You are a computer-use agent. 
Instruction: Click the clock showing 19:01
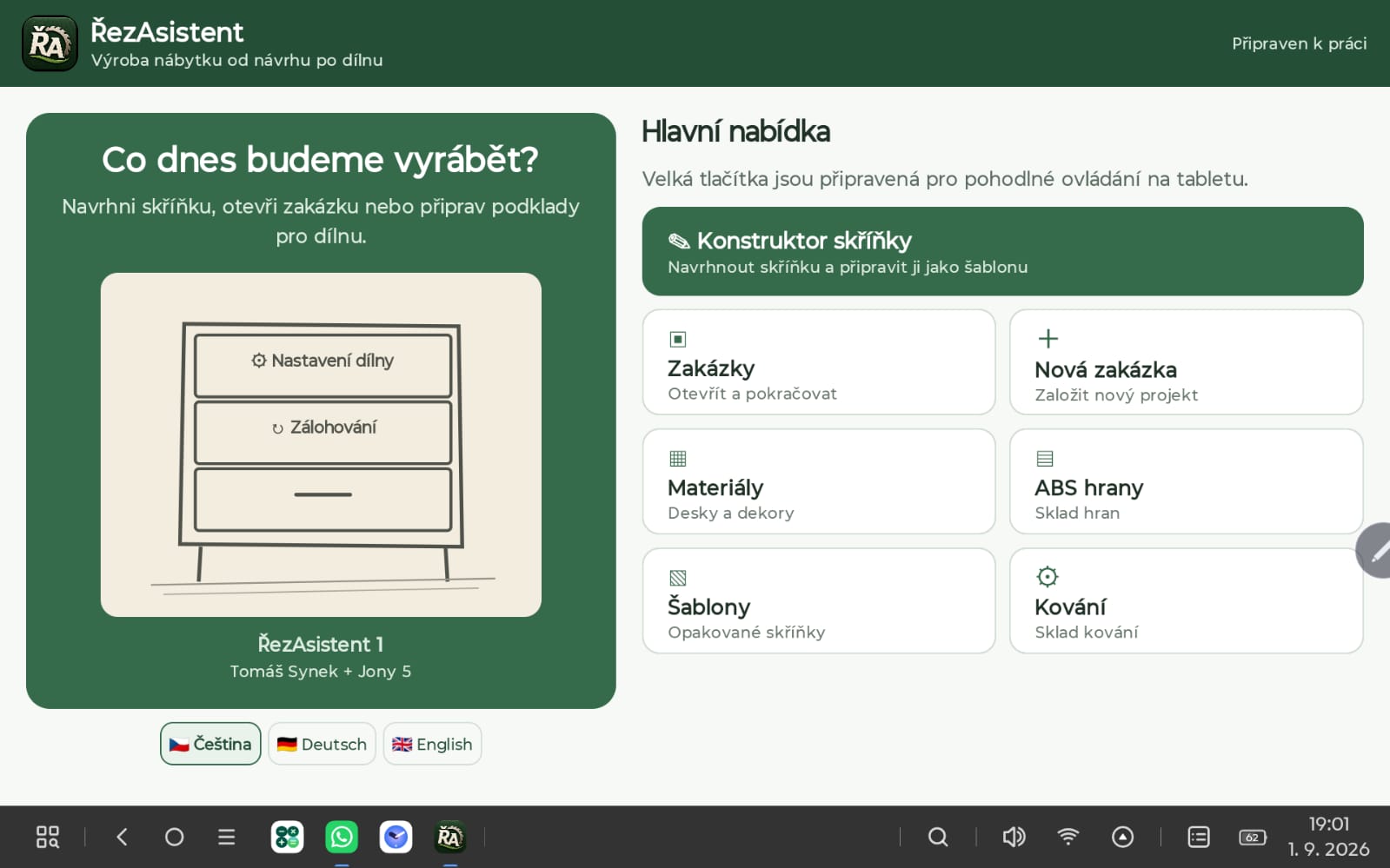click(1329, 824)
